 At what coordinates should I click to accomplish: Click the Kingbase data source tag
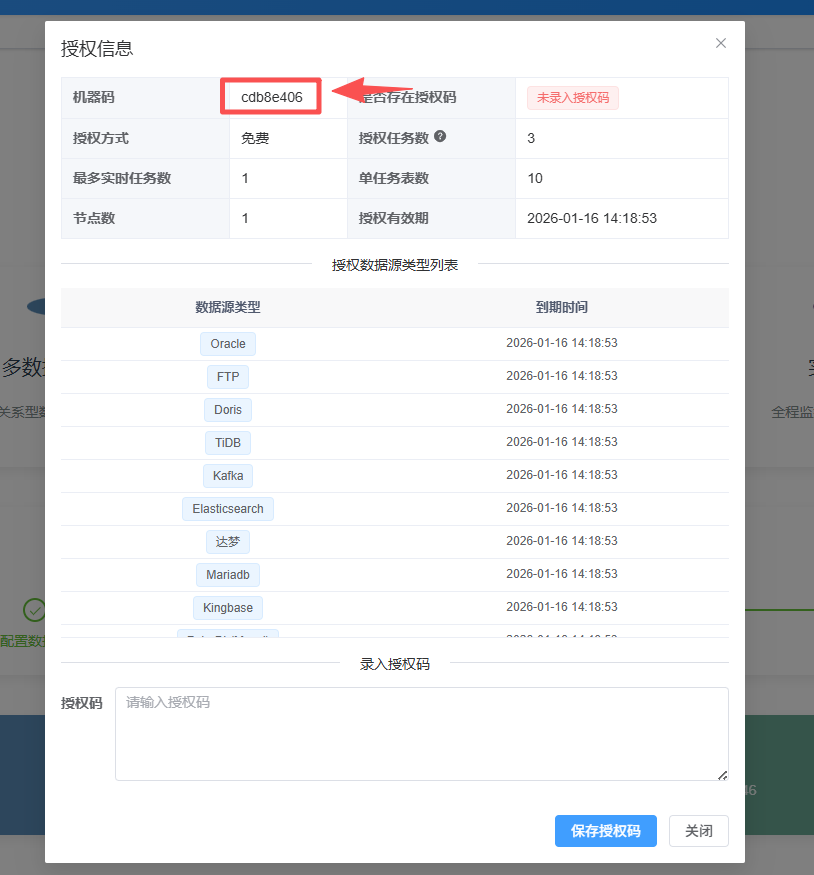pos(228,608)
